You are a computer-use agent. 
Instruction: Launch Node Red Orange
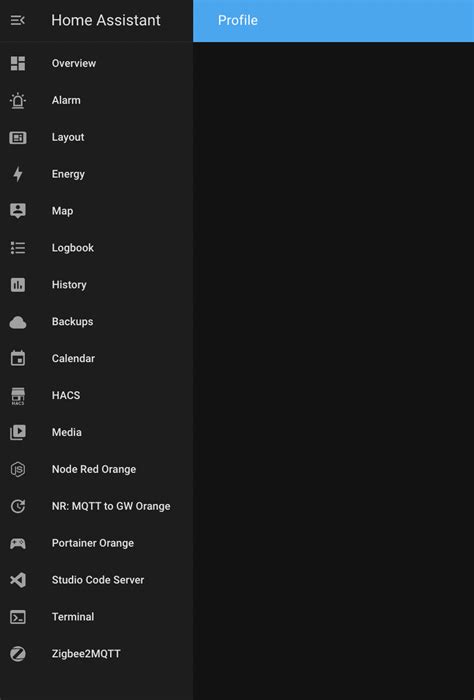click(96, 469)
